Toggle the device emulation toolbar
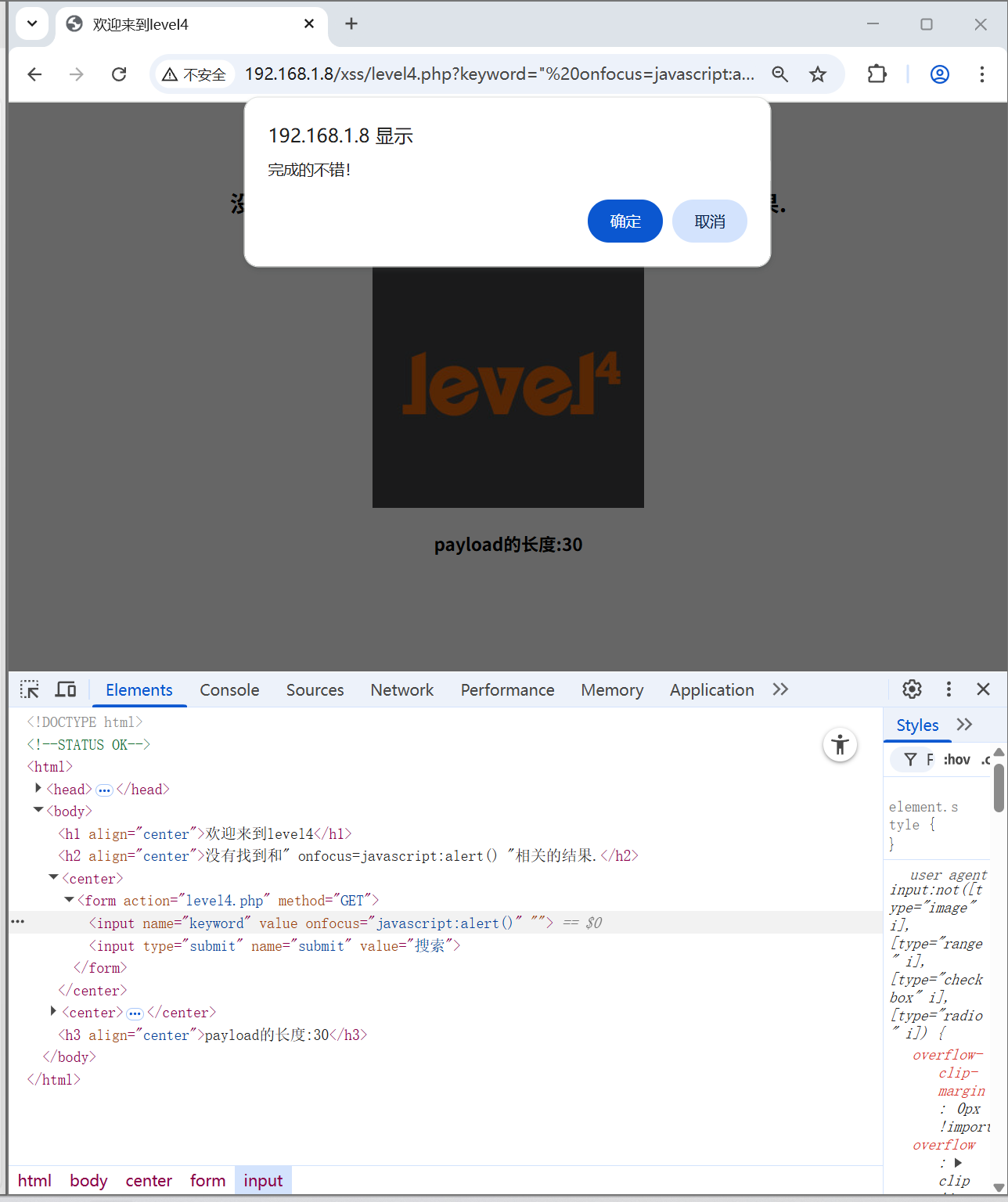The width and height of the screenshot is (1008, 1202). coord(65,689)
